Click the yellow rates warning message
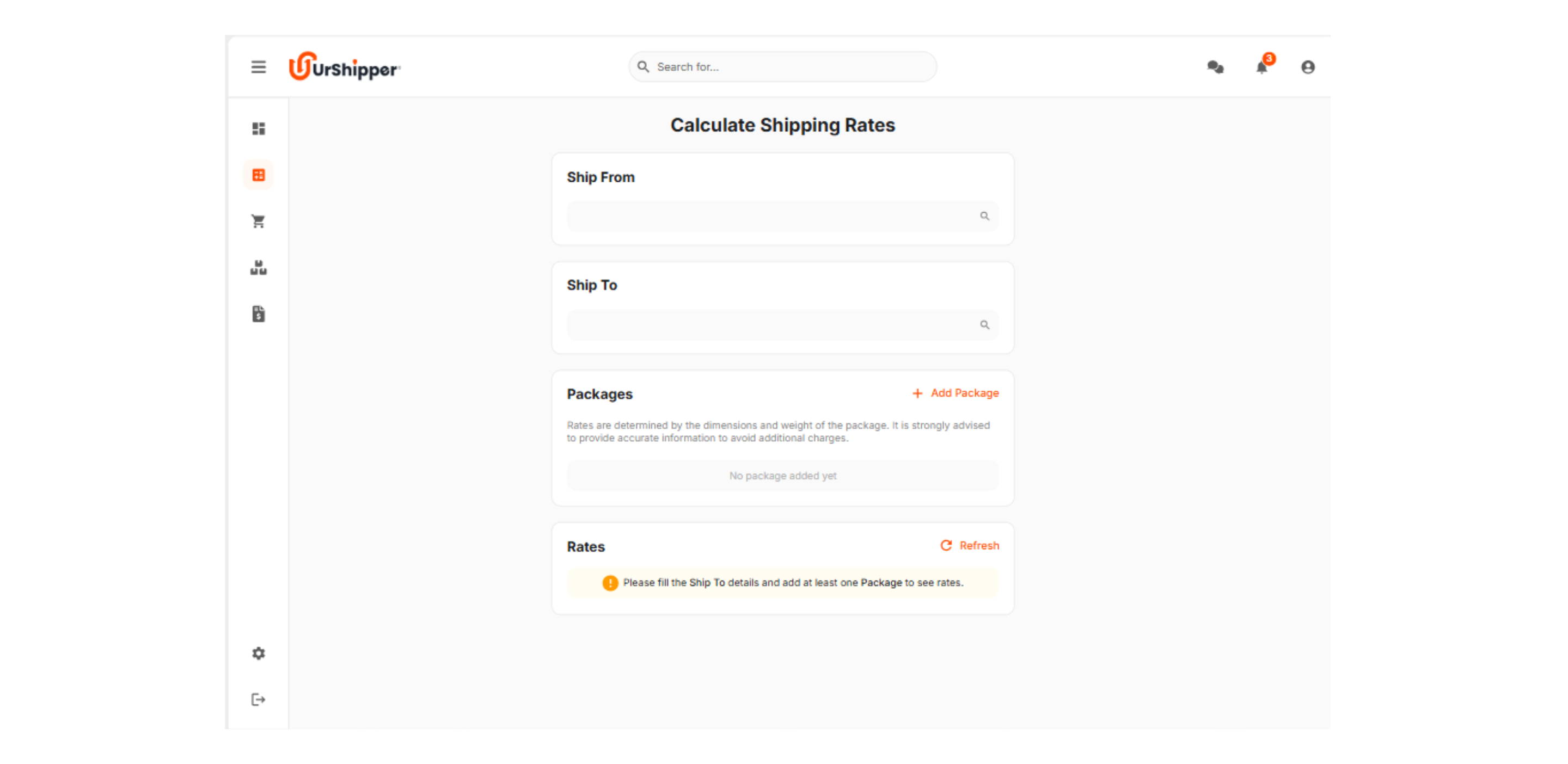Viewport: 1568px width, 764px height. click(782, 582)
